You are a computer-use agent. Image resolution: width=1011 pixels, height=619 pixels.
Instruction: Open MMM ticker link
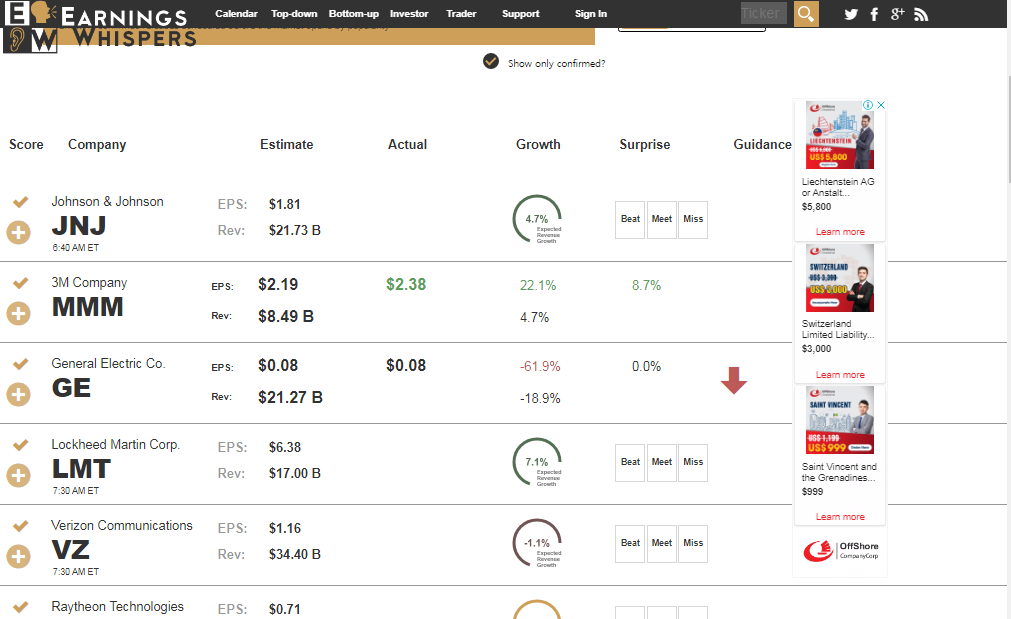(x=87, y=307)
